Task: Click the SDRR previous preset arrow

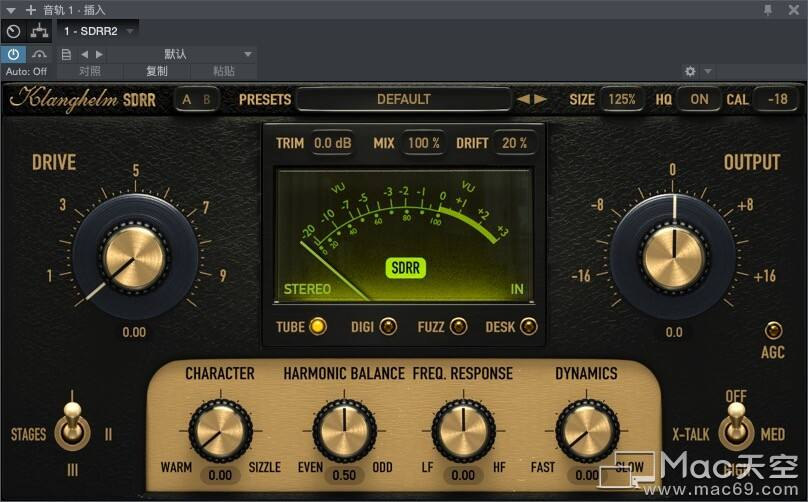Action: (524, 99)
